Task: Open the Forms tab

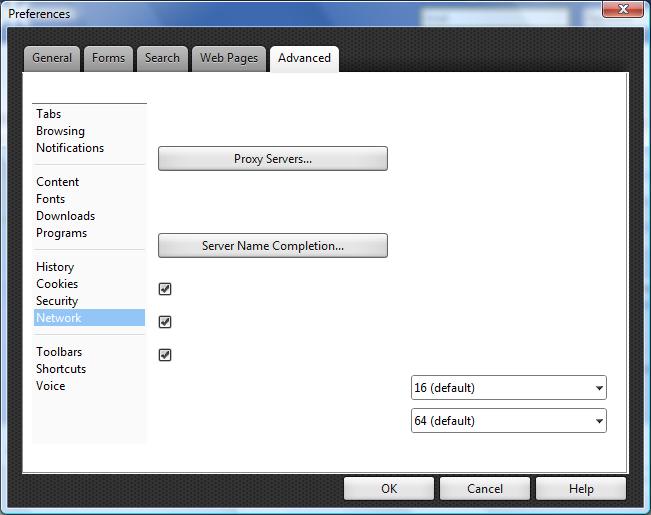Action: click(x=108, y=59)
